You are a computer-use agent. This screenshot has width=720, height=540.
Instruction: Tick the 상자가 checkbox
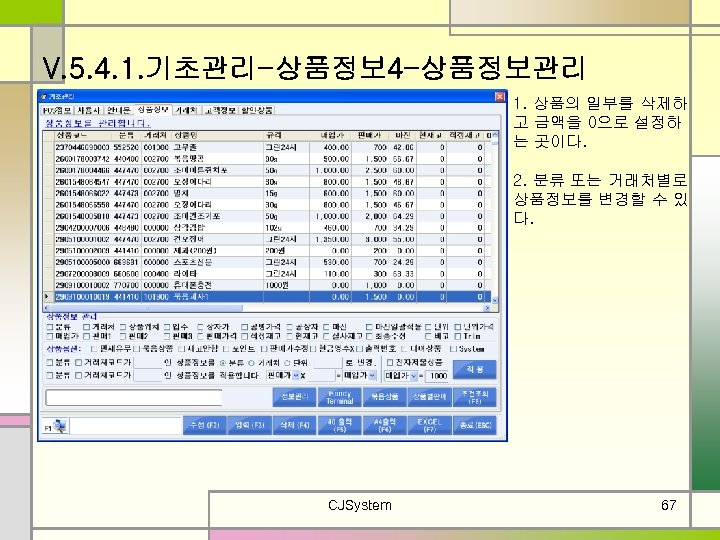(x=200, y=327)
